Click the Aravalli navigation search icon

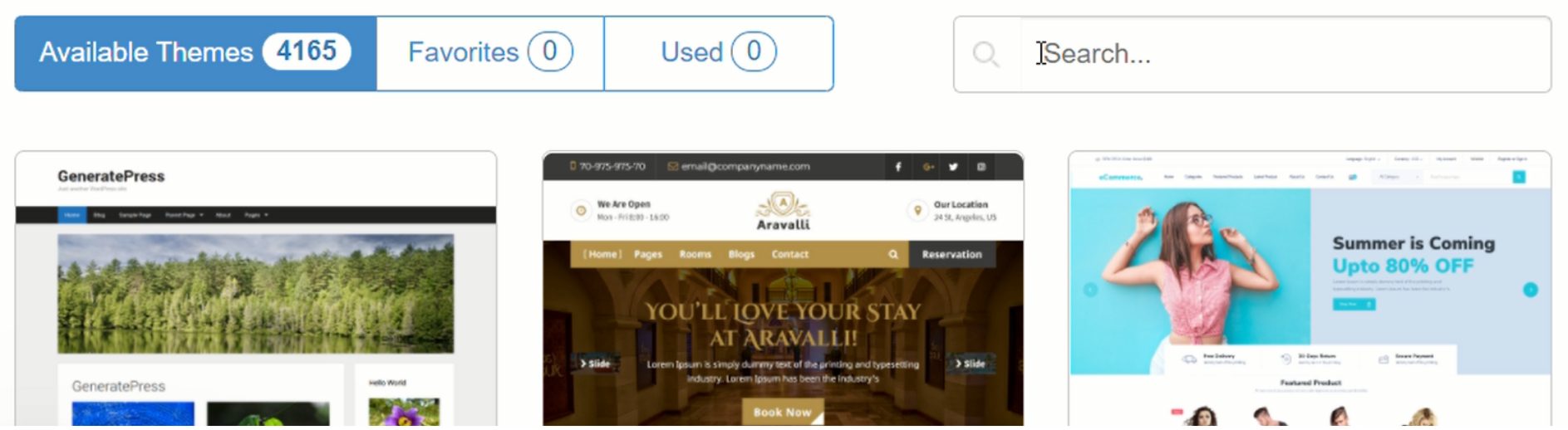[893, 255]
